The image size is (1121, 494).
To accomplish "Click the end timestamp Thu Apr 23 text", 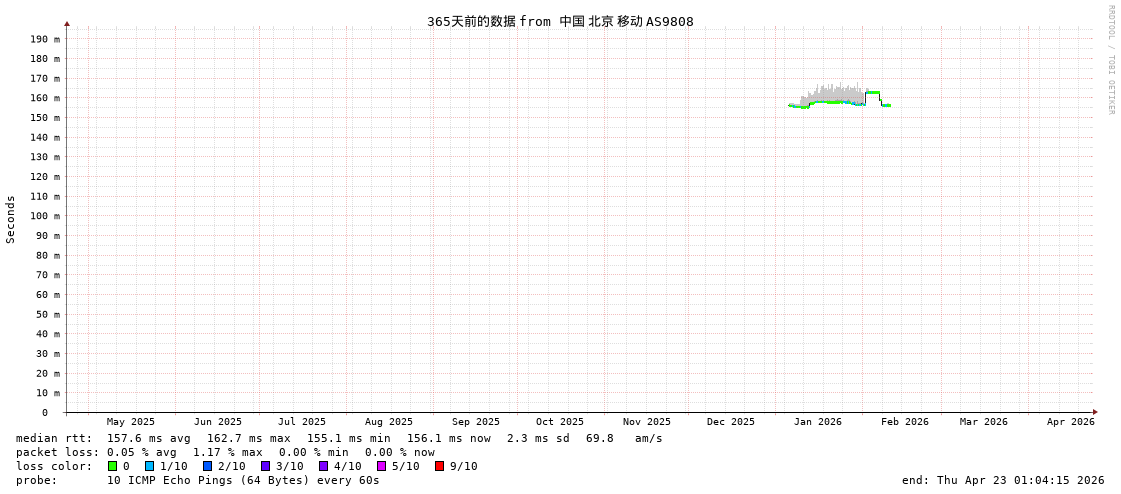I will (x=1003, y=480).
